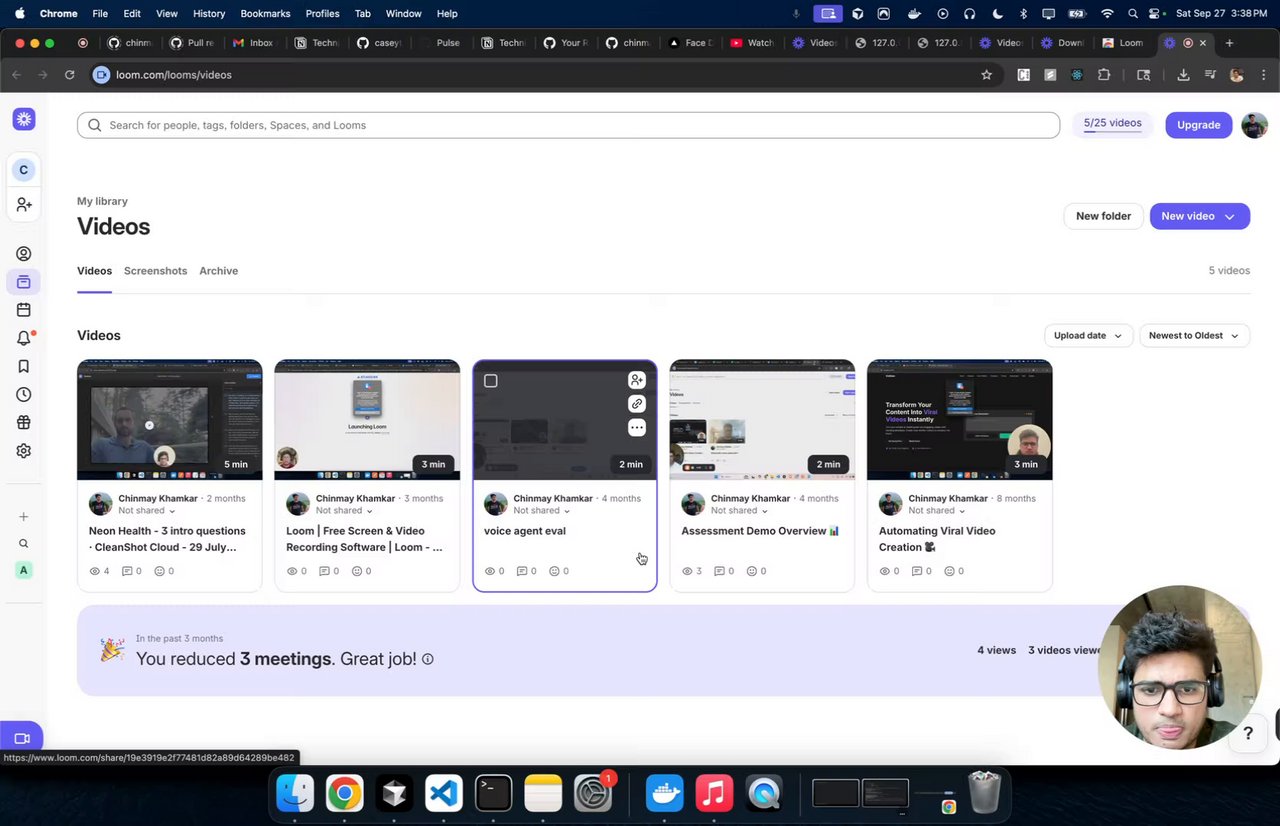Open Finder from the Dock
Screen dimensions: 1280x826
click(x=295, y=793)
